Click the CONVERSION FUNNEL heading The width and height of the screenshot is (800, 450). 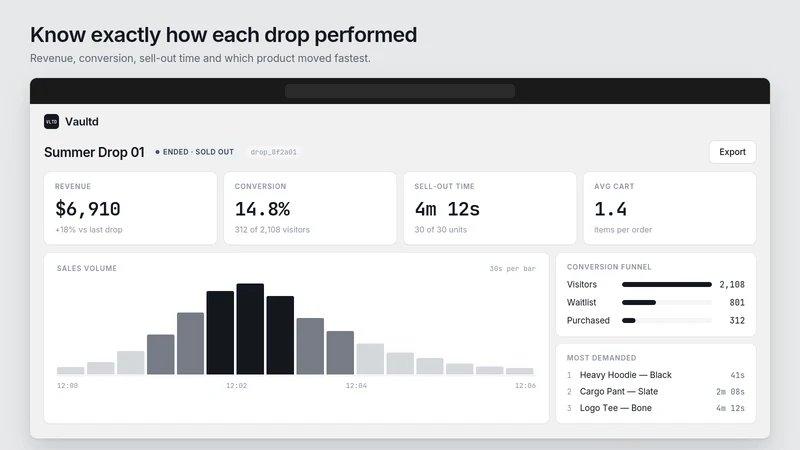click(x=609, y=267)
